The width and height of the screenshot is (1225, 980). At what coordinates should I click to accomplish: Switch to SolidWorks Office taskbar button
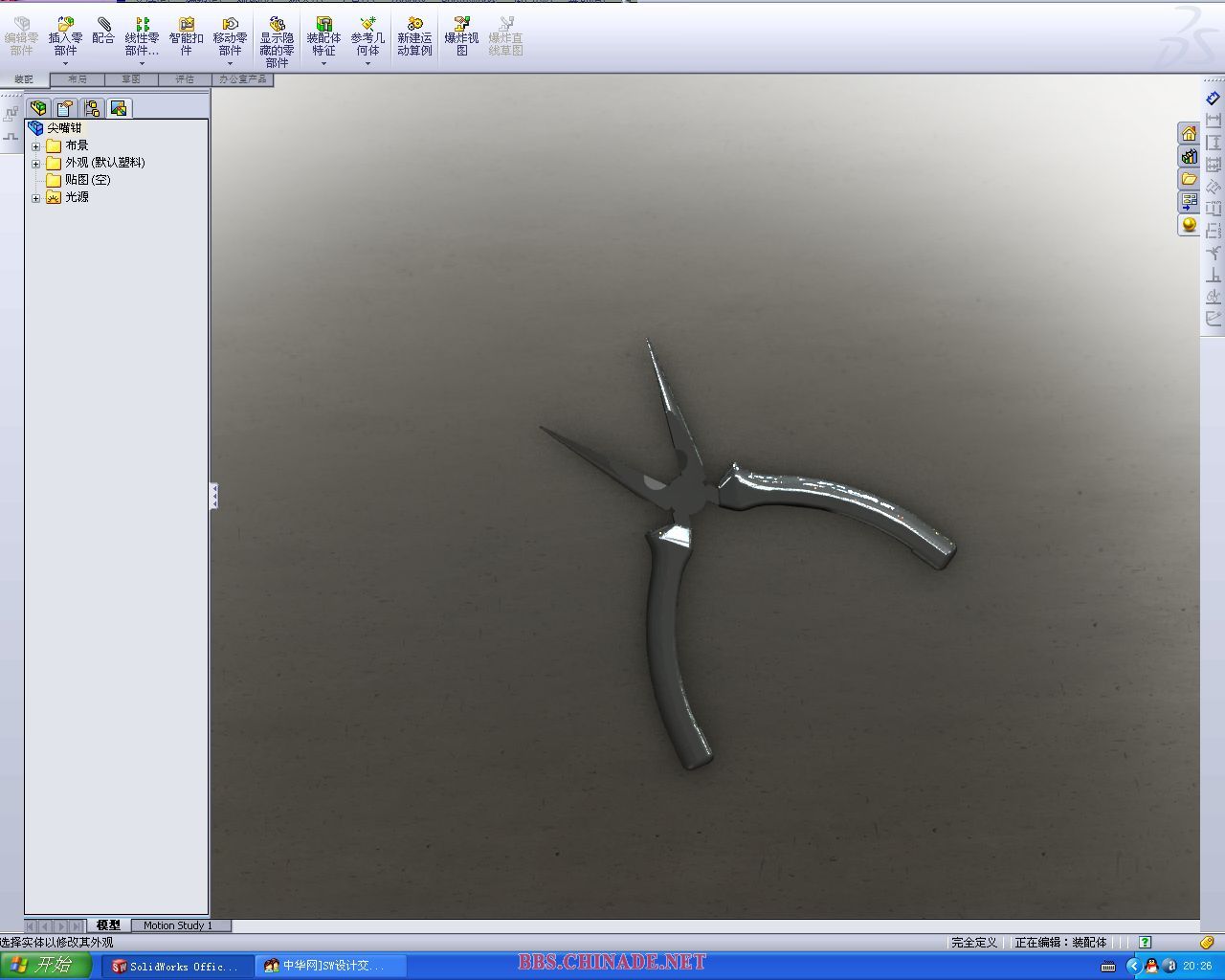178,967
